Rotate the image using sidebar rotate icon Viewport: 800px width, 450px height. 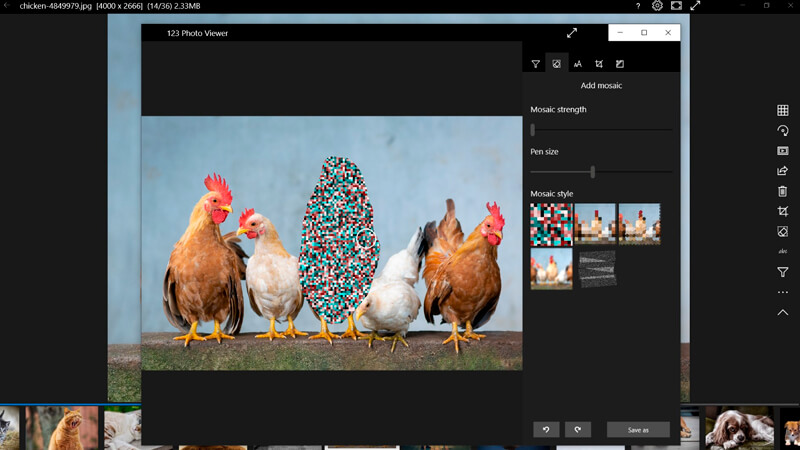click(783, 131)
